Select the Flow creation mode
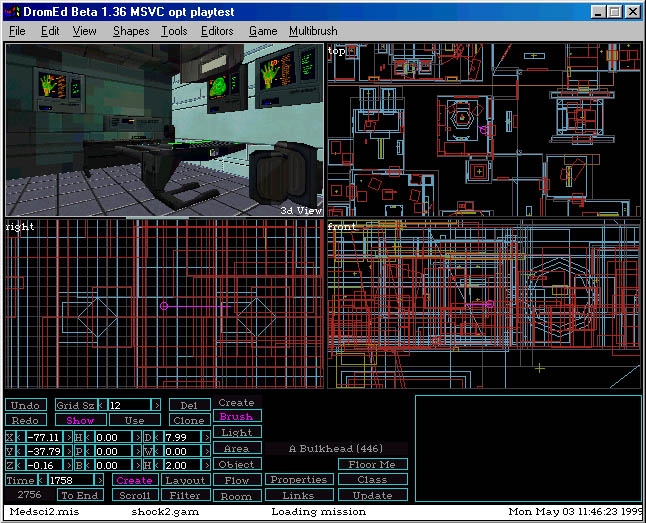Image resolution: width=646 pixels, height=523 pixels. click(237, 480)
